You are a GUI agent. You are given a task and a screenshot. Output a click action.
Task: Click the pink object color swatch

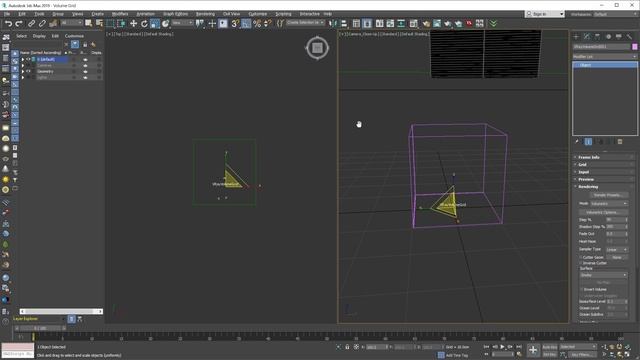point(635,47)
